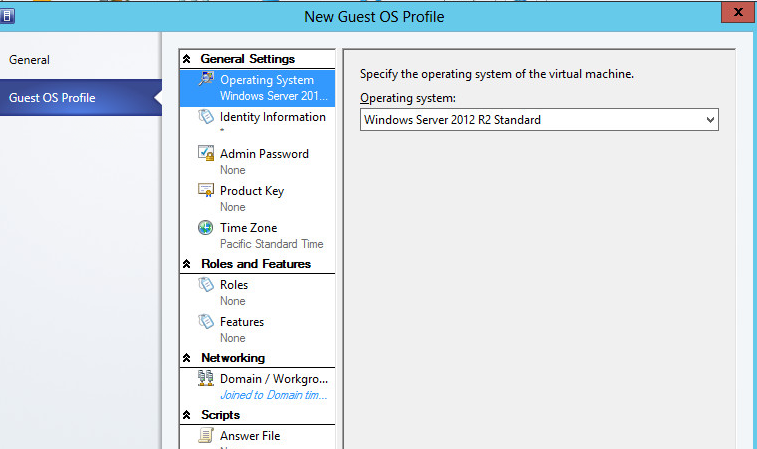Select Admin Password setting

257,162
